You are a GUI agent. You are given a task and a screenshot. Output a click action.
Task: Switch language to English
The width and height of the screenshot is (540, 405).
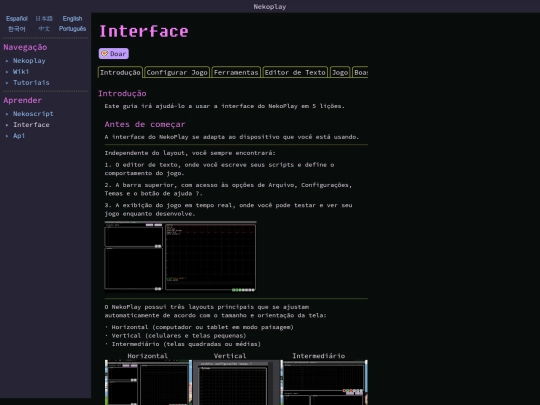tap(72, 19)
